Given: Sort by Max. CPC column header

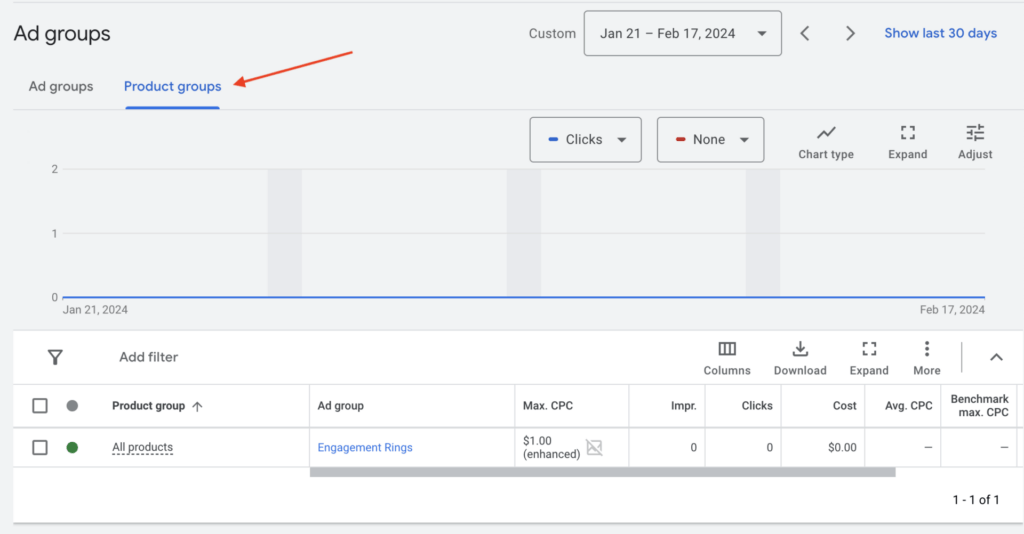Looking at the screenshot, I should (547, 406).
